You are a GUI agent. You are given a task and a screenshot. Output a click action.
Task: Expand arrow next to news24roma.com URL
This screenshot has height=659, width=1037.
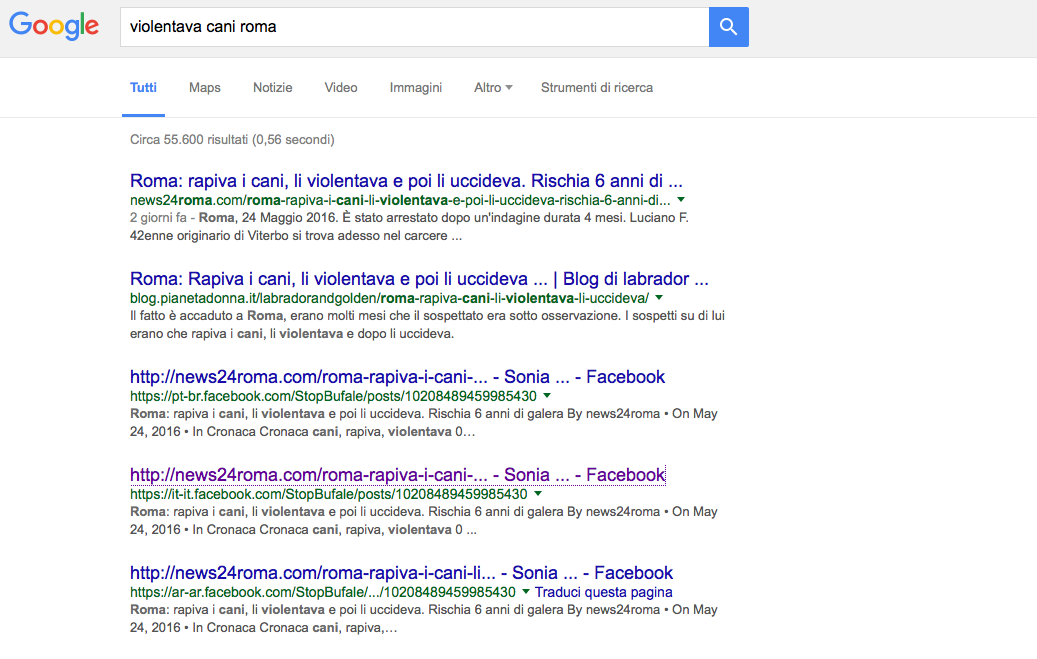(681, 200)
